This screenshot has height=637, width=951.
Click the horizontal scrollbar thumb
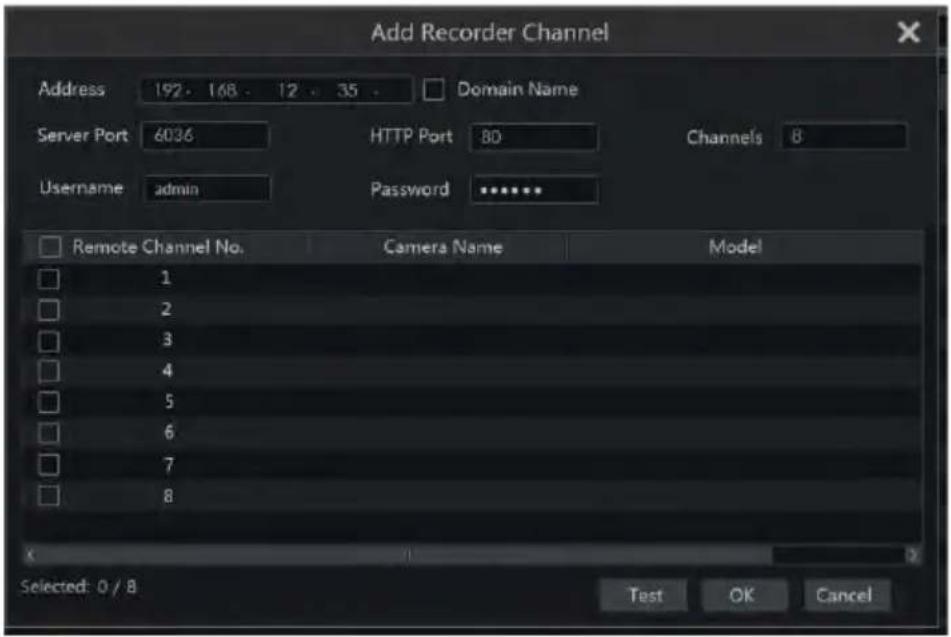tap(405, 554)
